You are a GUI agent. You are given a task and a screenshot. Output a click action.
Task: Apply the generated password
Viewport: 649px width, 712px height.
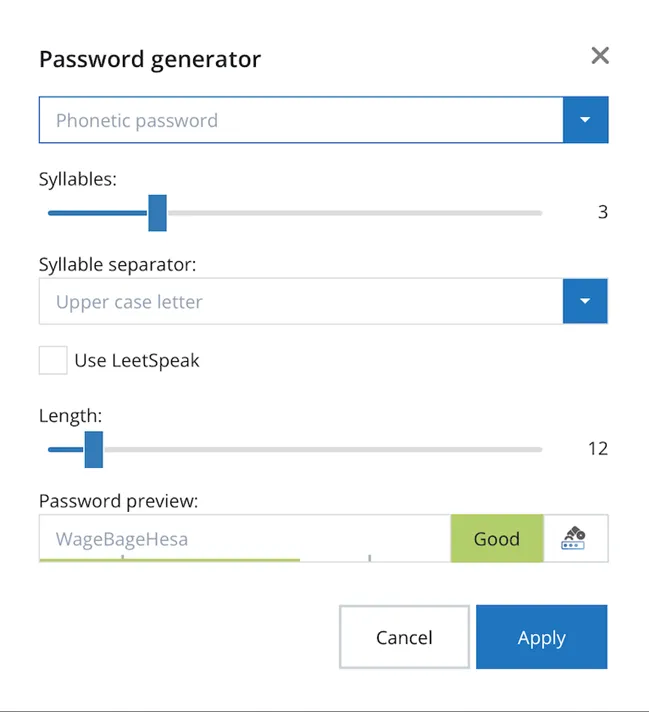pos(541,637)
